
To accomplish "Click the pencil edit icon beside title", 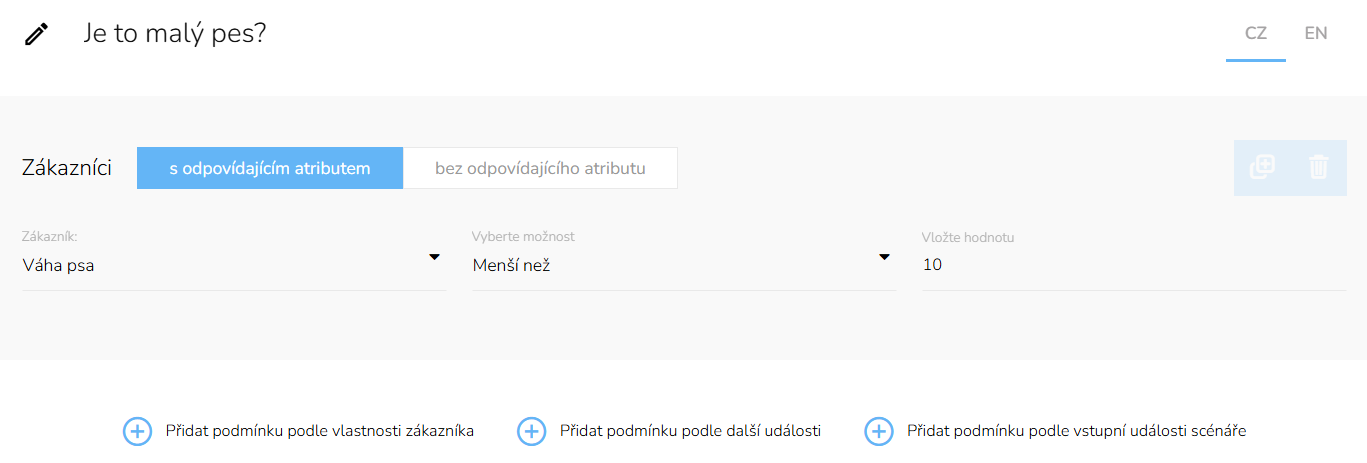I will pos(36,35).
